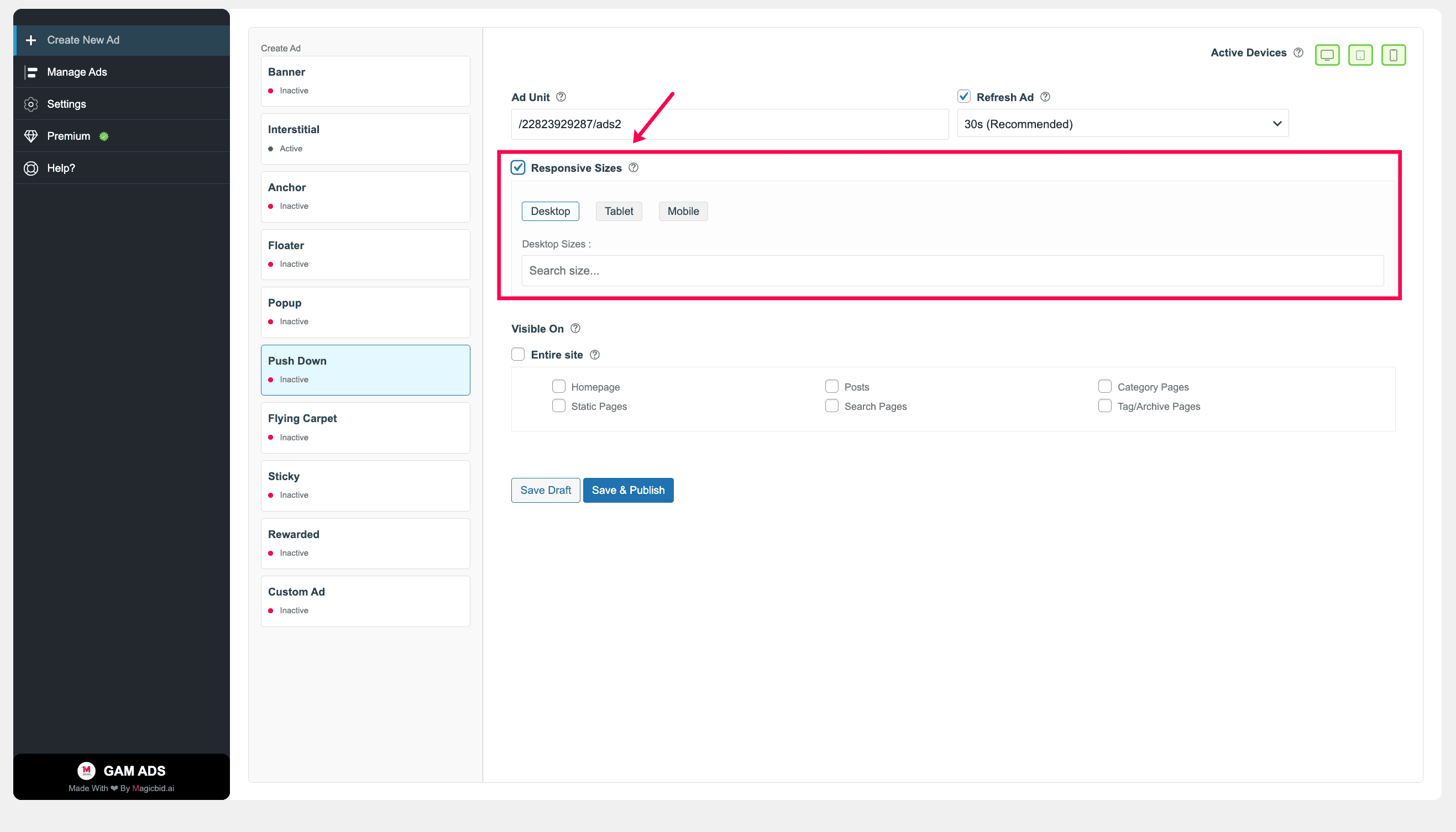Click the GAM ADS logo icon
The height and width of the screenshot is (832, 1456).
point(86,770)
